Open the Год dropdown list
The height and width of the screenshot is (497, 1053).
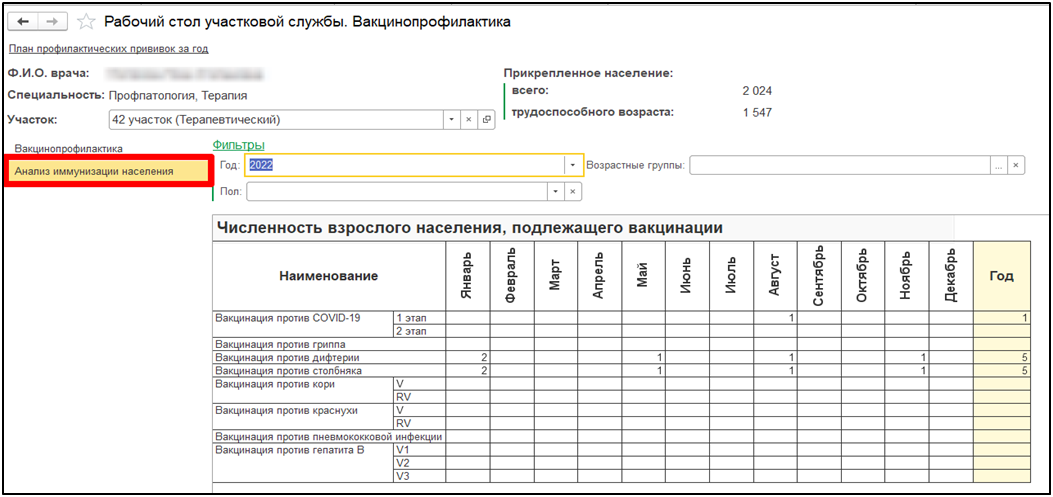coord(573,165)
